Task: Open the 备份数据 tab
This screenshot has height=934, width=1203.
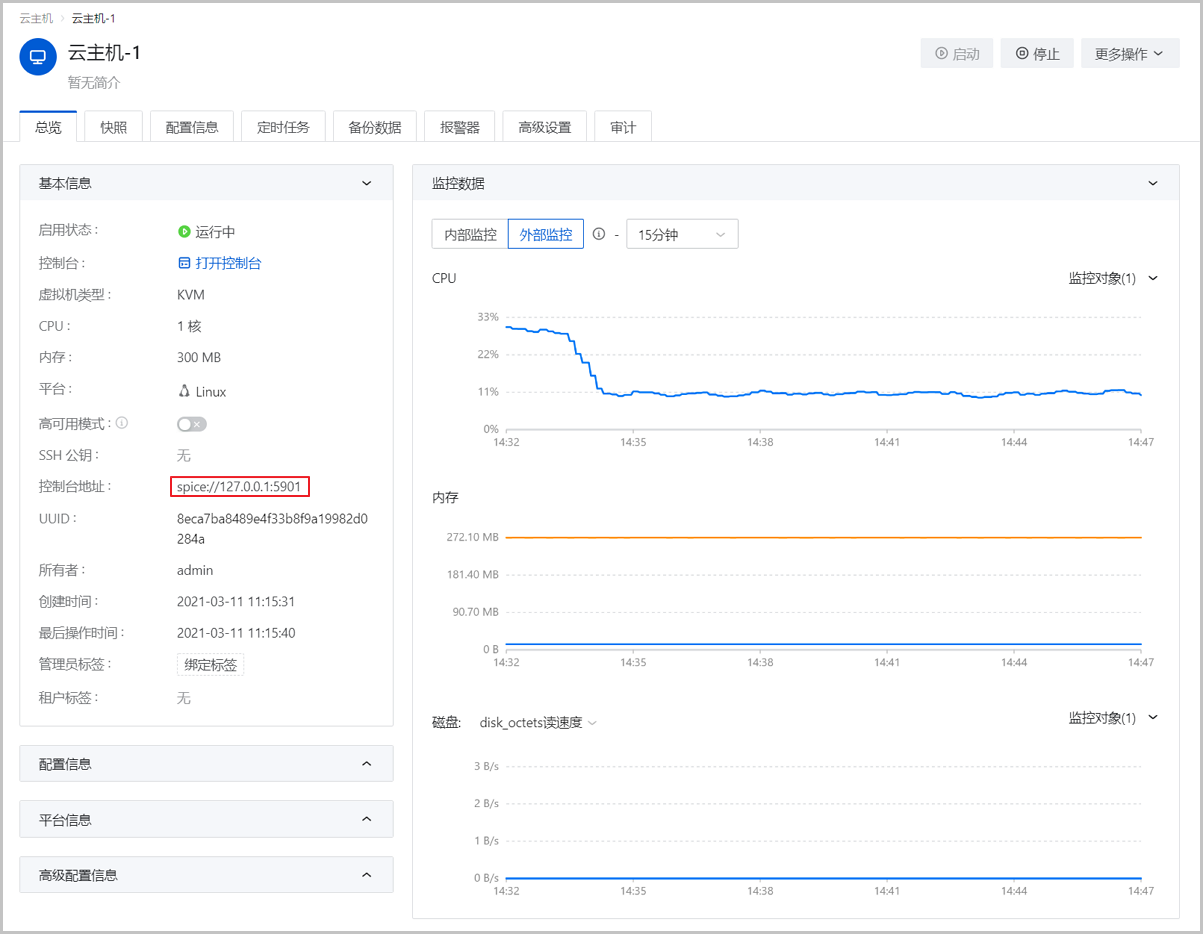Action: point(375,127)
